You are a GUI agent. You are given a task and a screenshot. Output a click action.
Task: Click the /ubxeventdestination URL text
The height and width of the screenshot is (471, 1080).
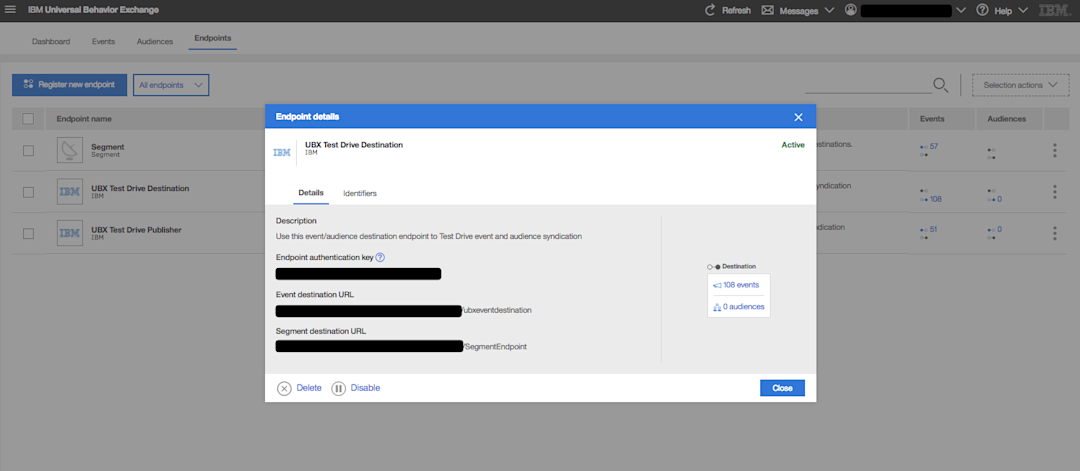[x=496, y=311]
